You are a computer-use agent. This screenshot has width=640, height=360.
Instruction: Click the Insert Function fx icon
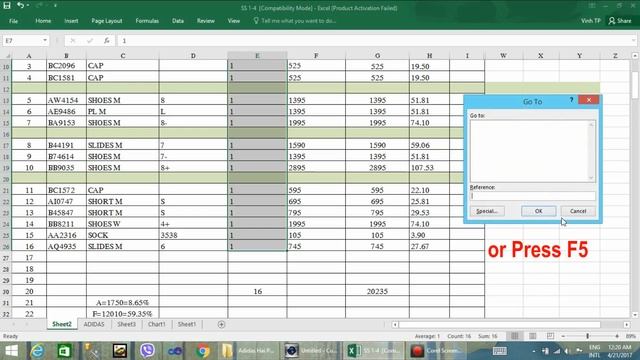click(107, 40)
